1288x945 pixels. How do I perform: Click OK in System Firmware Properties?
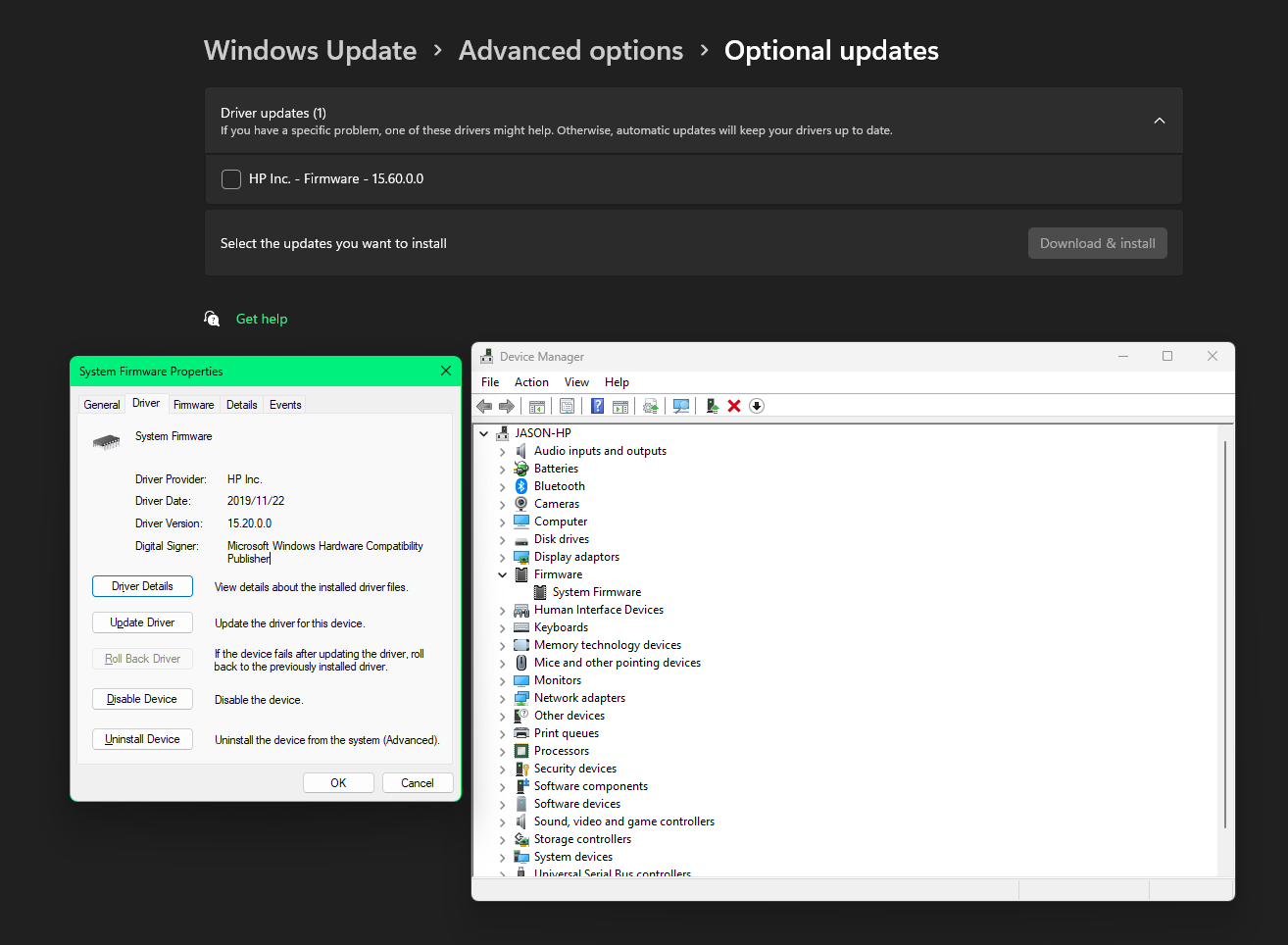(338, 782)
